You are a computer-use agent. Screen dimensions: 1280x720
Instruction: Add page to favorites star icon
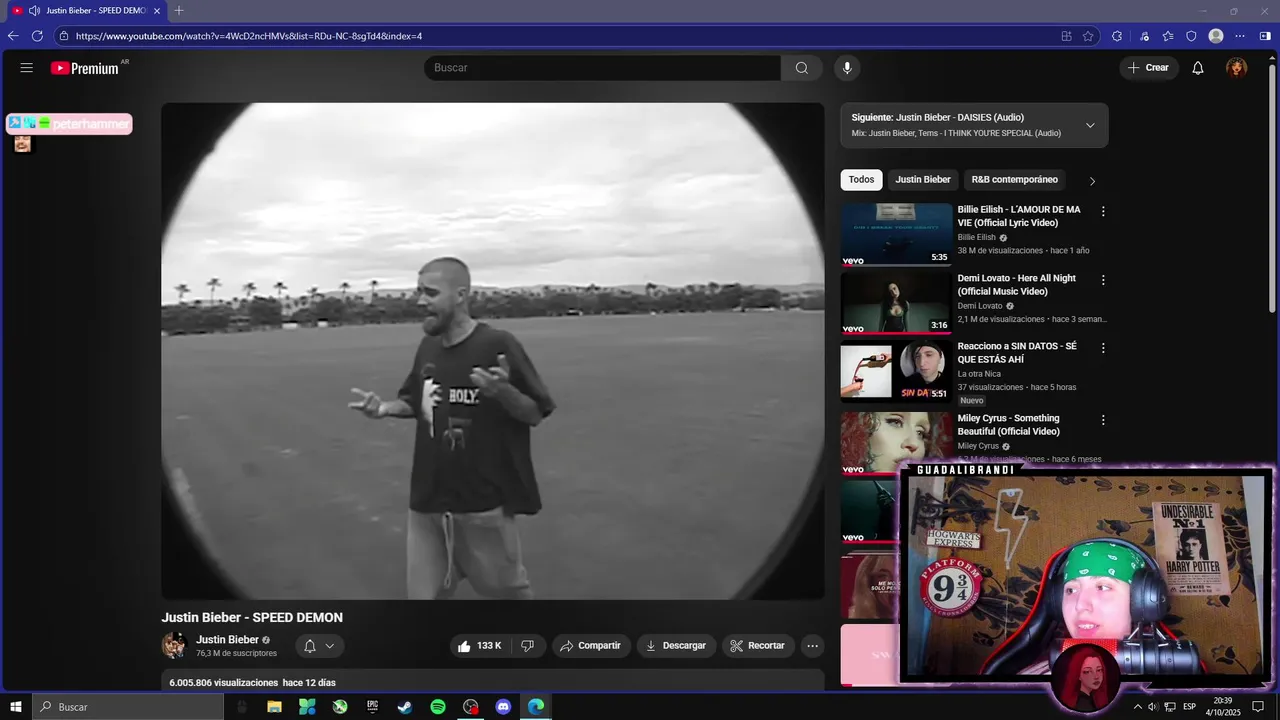[1088, 36]
